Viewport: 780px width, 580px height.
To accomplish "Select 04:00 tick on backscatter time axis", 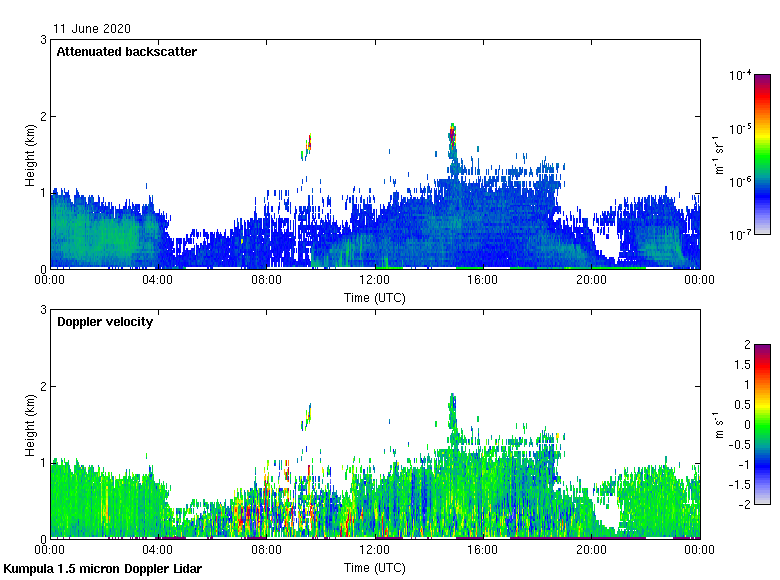I will point(158,281).
